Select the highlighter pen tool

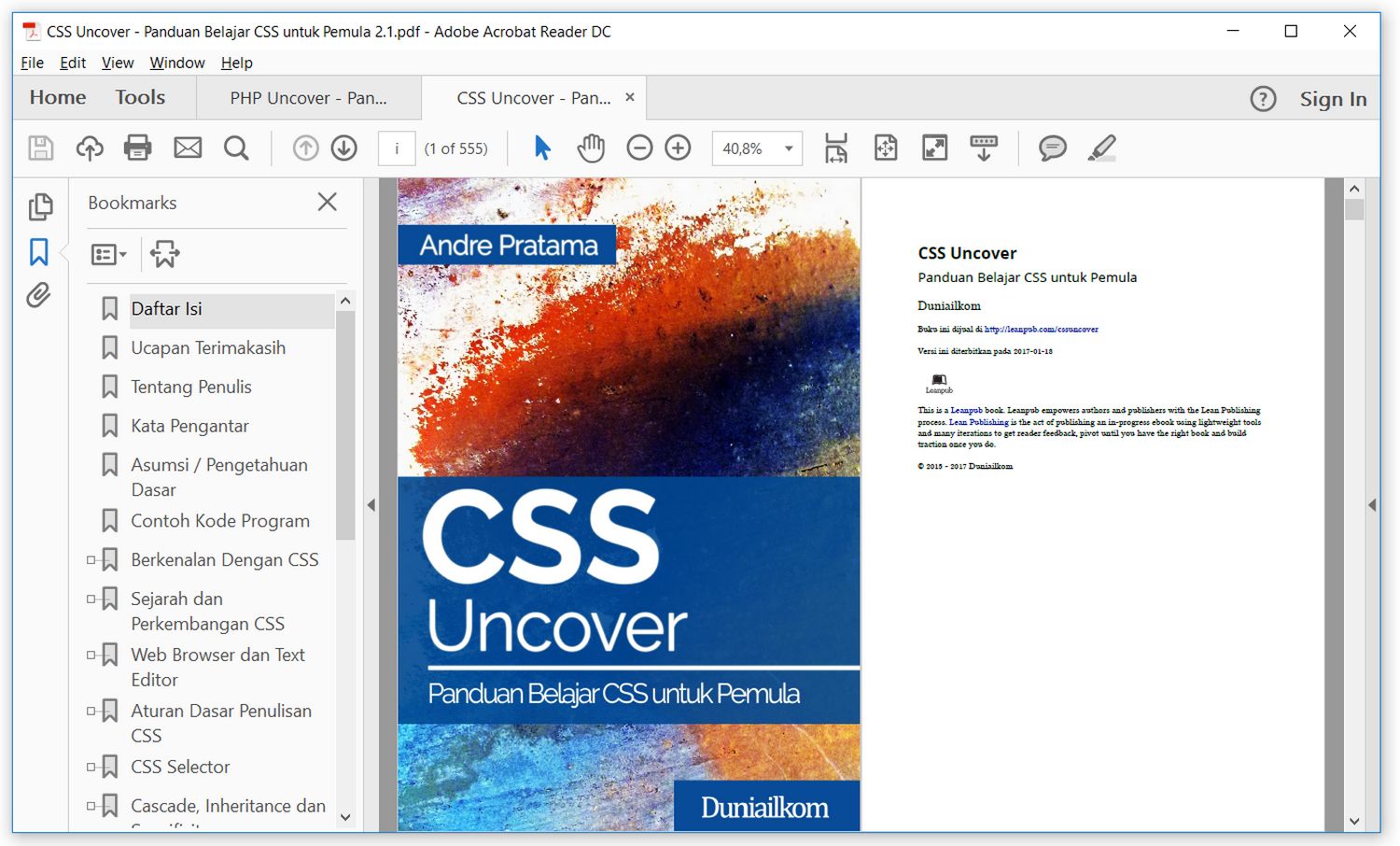coord(1102,148)
